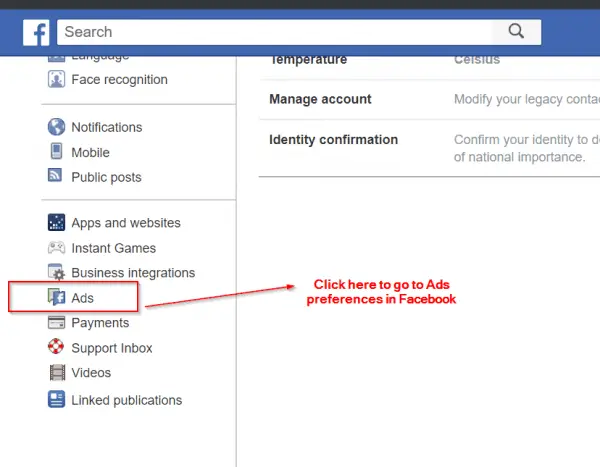Click the Linked publications icon
The height and width of the screenshot is (467, 600).
pos(56,400)
